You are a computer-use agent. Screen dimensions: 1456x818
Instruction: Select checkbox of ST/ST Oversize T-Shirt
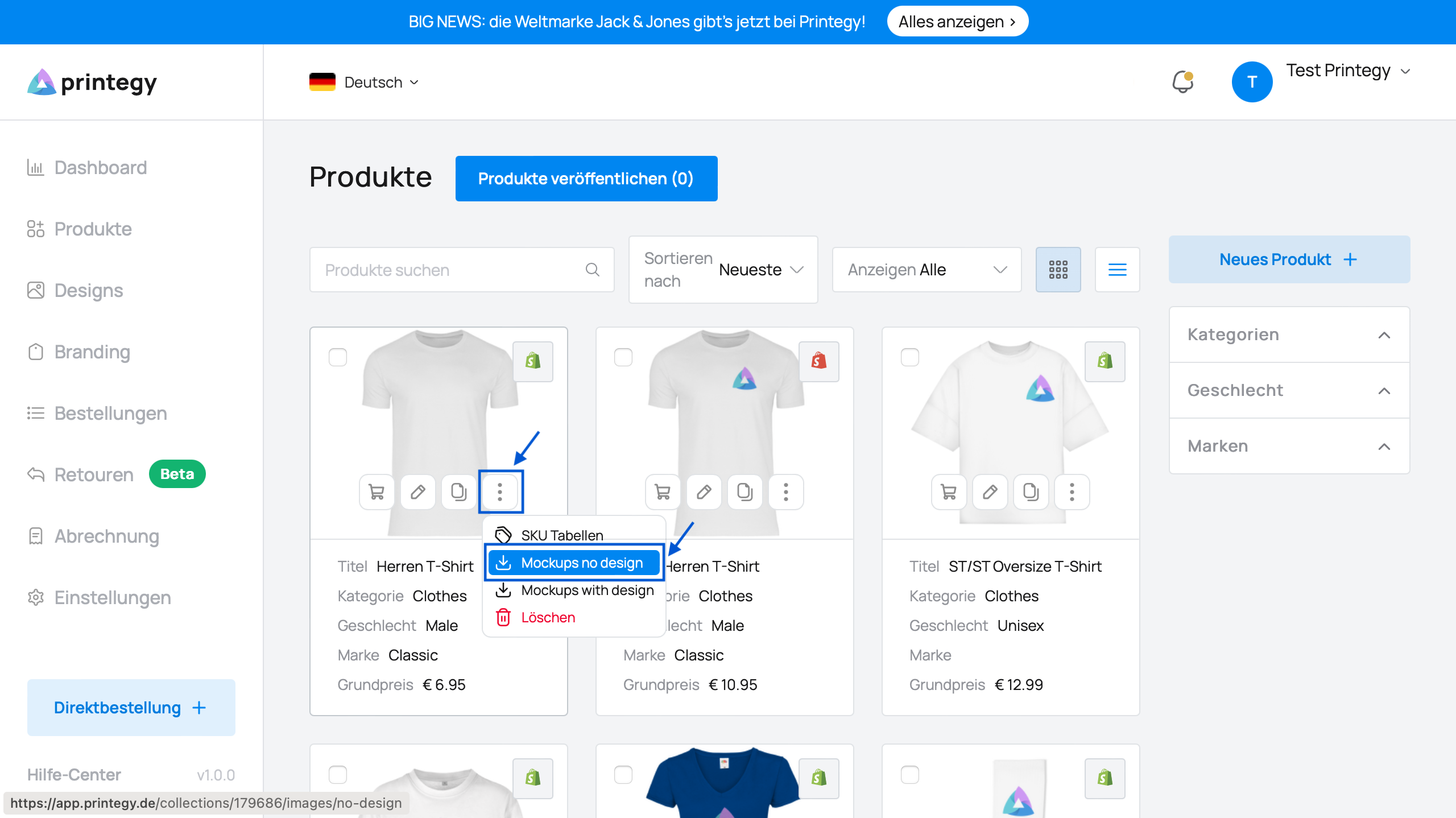pos(910,357)
